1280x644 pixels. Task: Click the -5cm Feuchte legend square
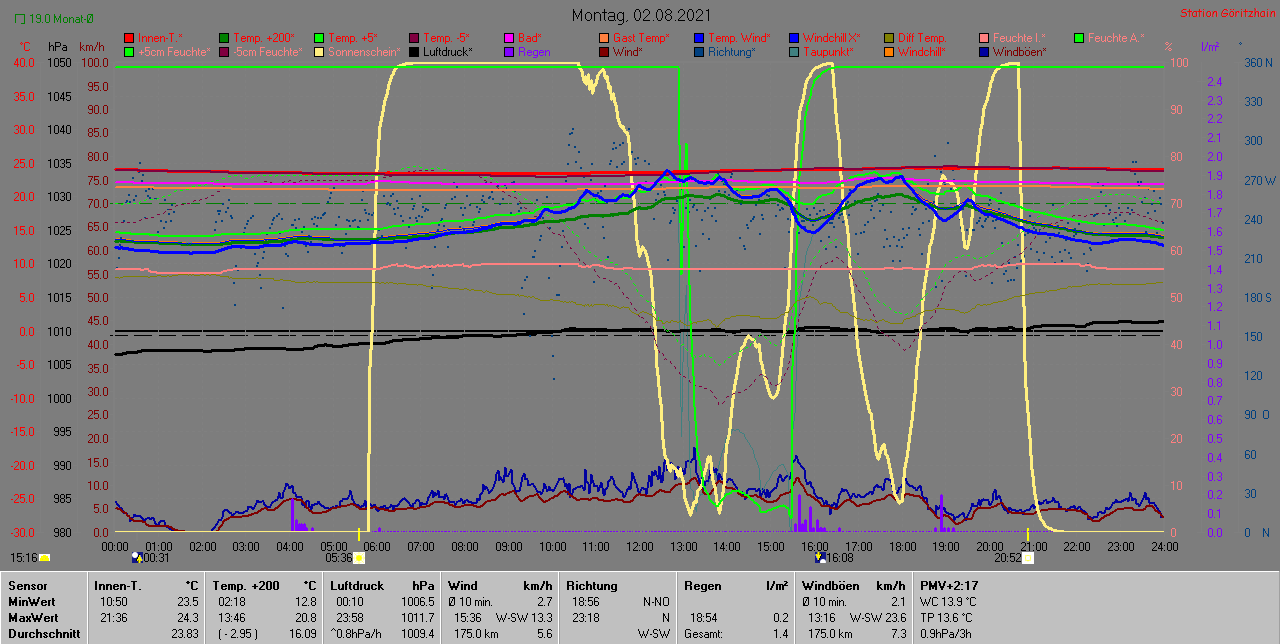223,51
